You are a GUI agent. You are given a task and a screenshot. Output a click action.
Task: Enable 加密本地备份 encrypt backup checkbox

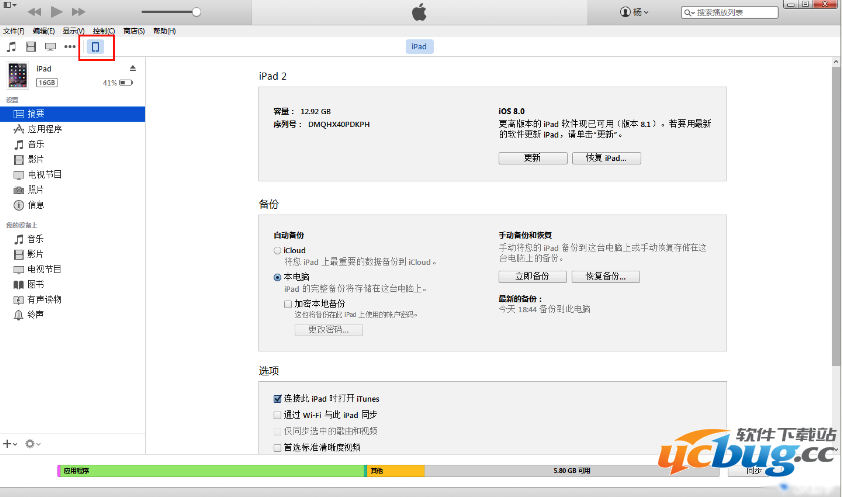pyautogui.click(x=288, y=303)
